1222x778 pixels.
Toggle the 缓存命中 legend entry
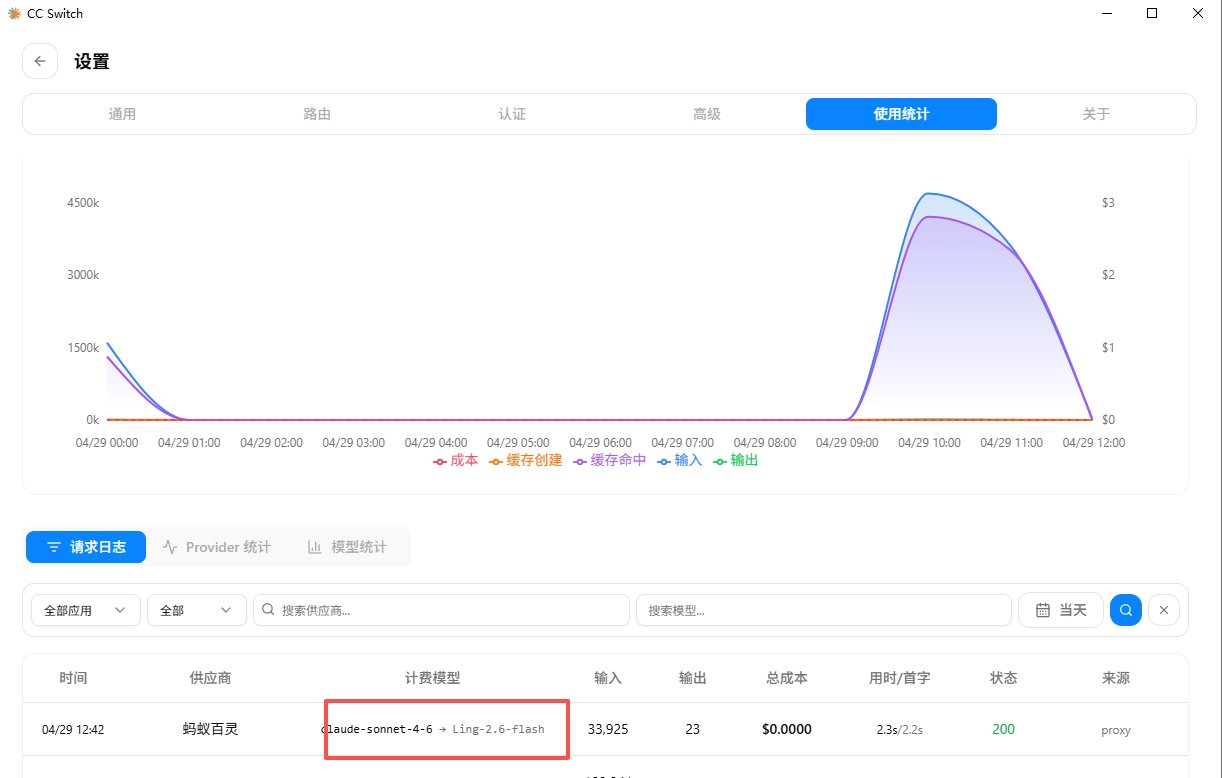pos(610,461)
